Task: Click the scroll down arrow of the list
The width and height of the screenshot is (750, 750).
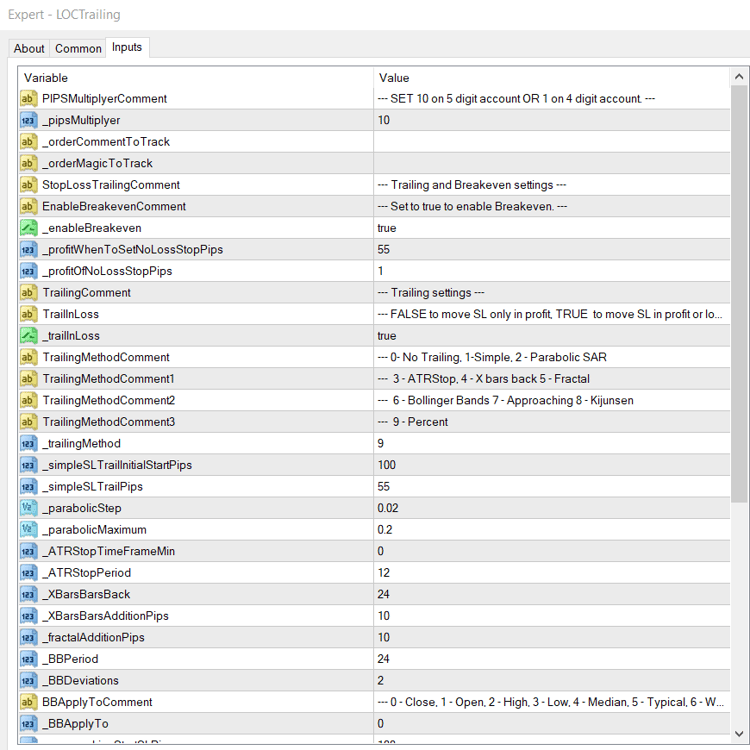Action: coord(739,734)
